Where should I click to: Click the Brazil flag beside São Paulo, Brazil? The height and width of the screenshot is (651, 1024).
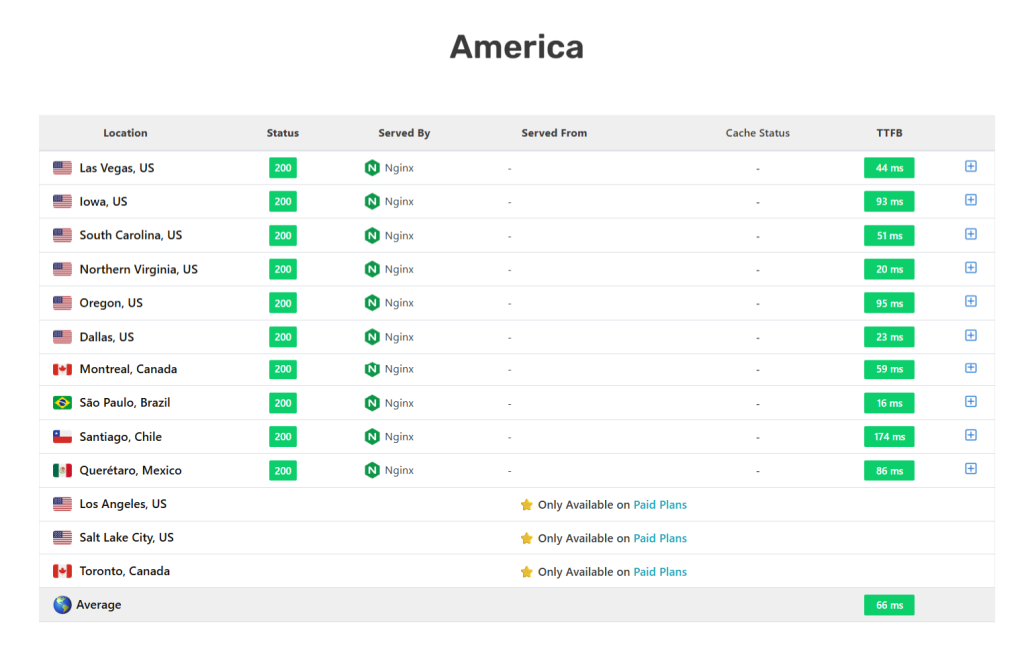click(62, 402)
